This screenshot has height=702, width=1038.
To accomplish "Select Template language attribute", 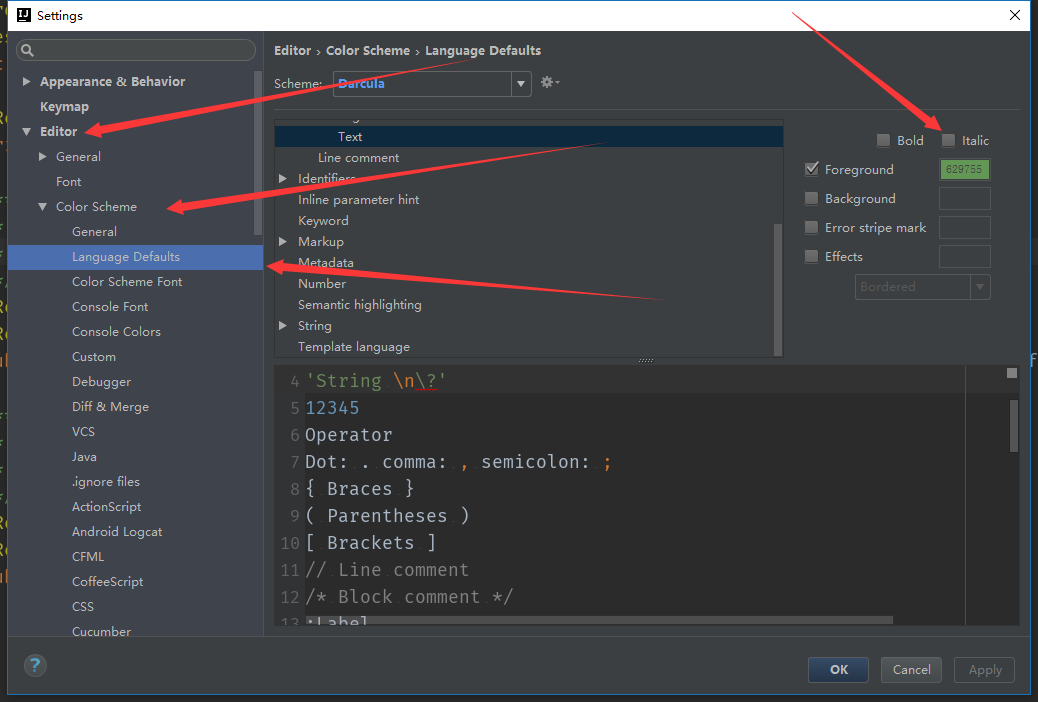I will [x=354, y=347].
